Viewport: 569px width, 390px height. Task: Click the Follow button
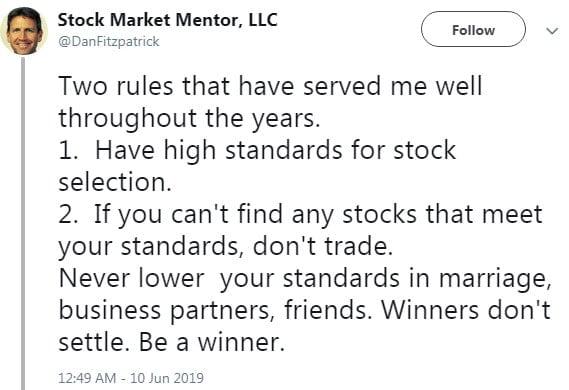(x=473, y=29)
